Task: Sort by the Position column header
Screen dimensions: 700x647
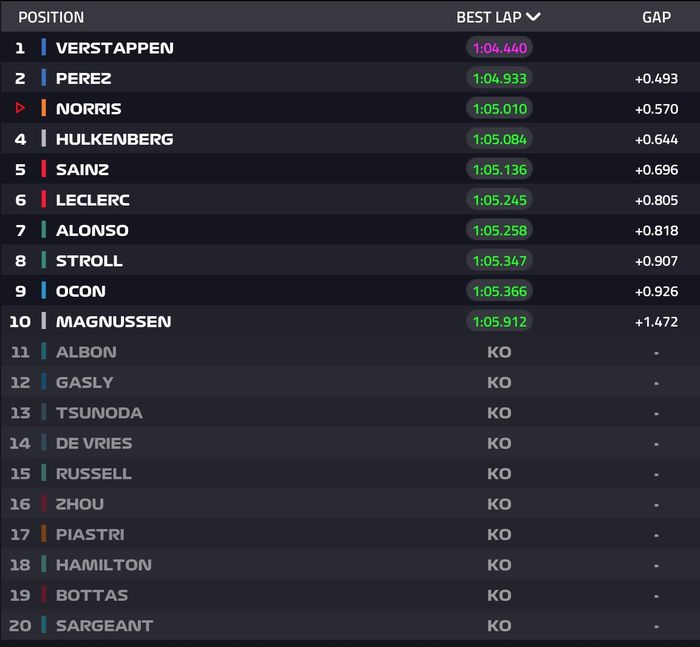Action: (x=51, y=17)
